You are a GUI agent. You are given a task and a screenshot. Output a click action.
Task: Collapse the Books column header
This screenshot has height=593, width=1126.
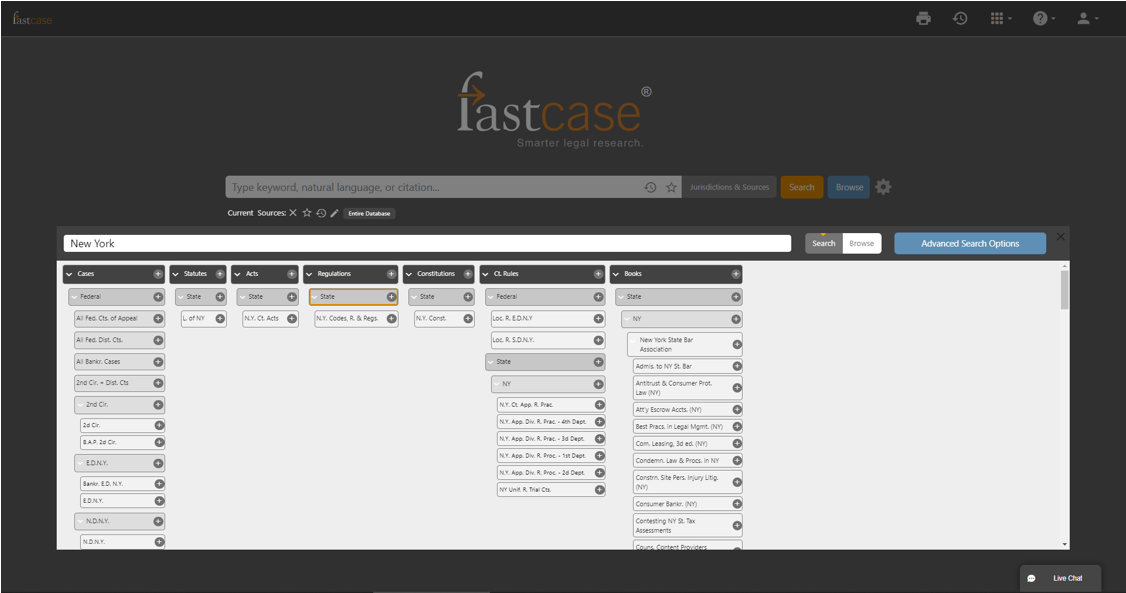point(616,274)
